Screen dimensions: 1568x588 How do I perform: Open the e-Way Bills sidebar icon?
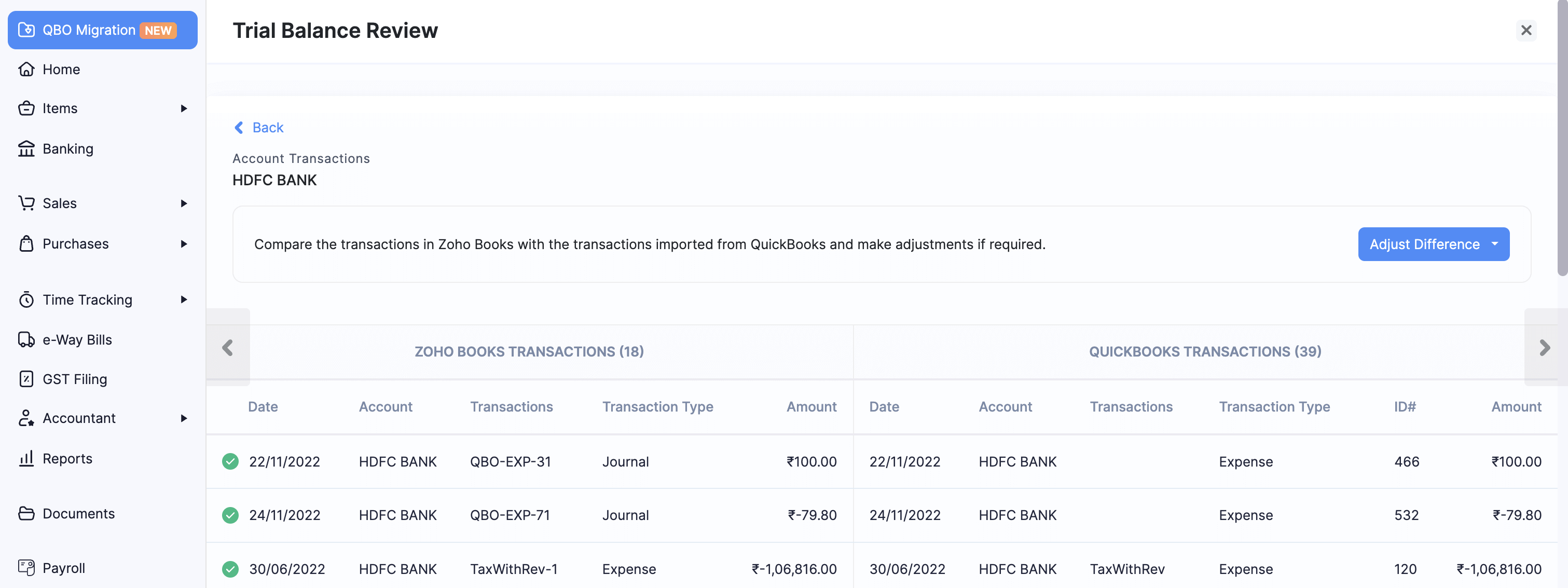[27, 339]
